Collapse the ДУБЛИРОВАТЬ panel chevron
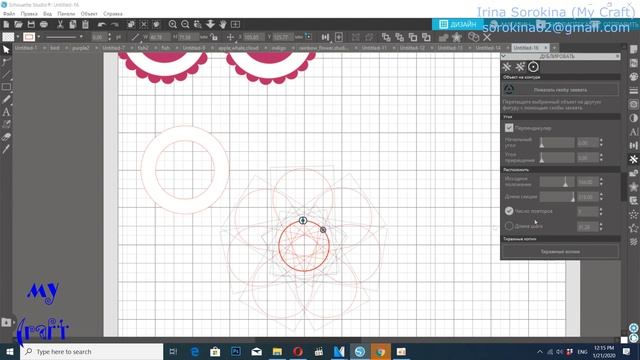The width and height of the screenshot is (640, 360). (504, 56)
